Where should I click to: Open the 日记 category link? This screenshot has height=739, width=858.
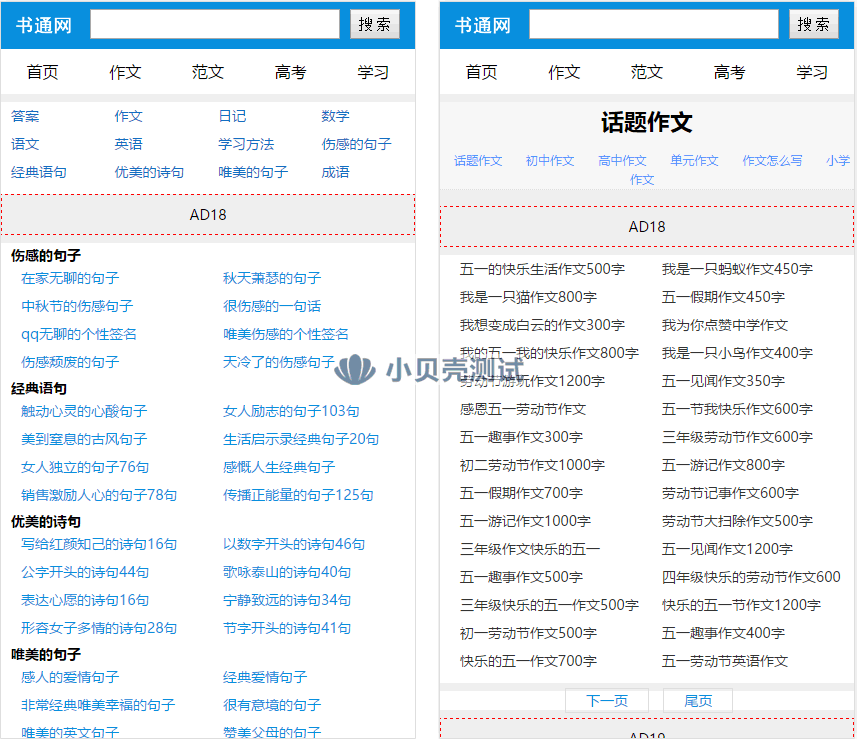[232, 116]
